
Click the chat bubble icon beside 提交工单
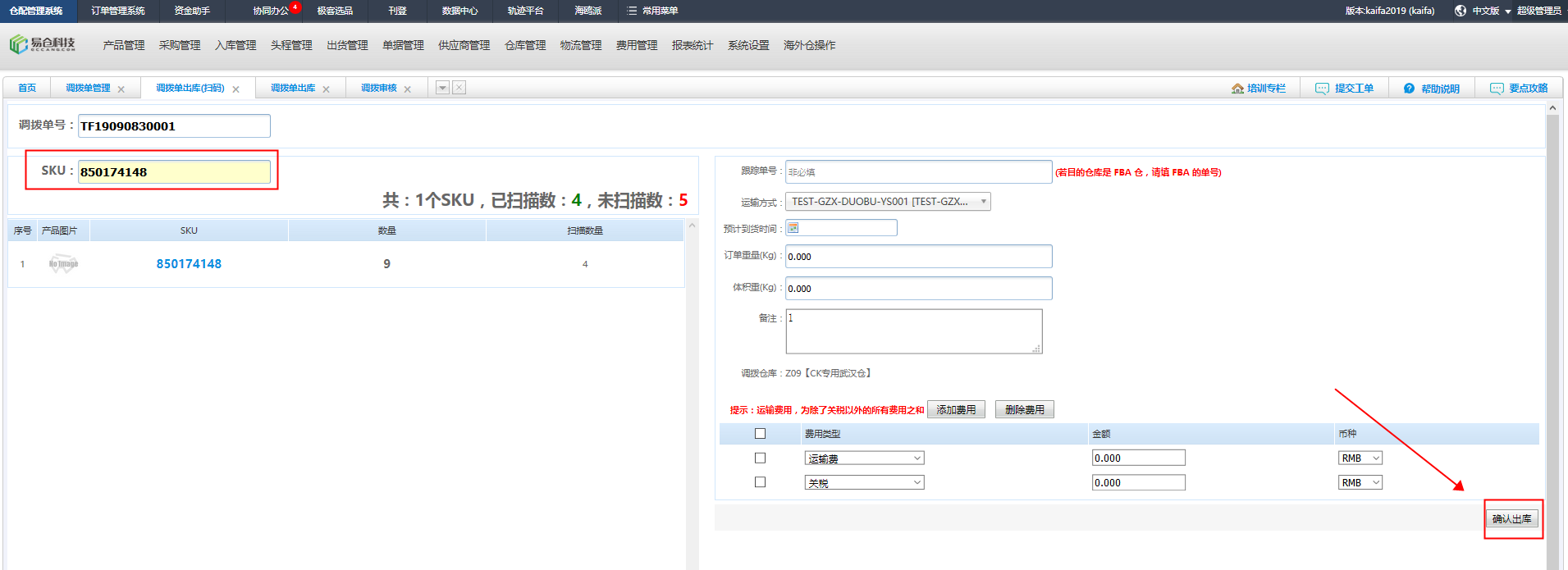pyautogui.click(x=1322, y=89)
